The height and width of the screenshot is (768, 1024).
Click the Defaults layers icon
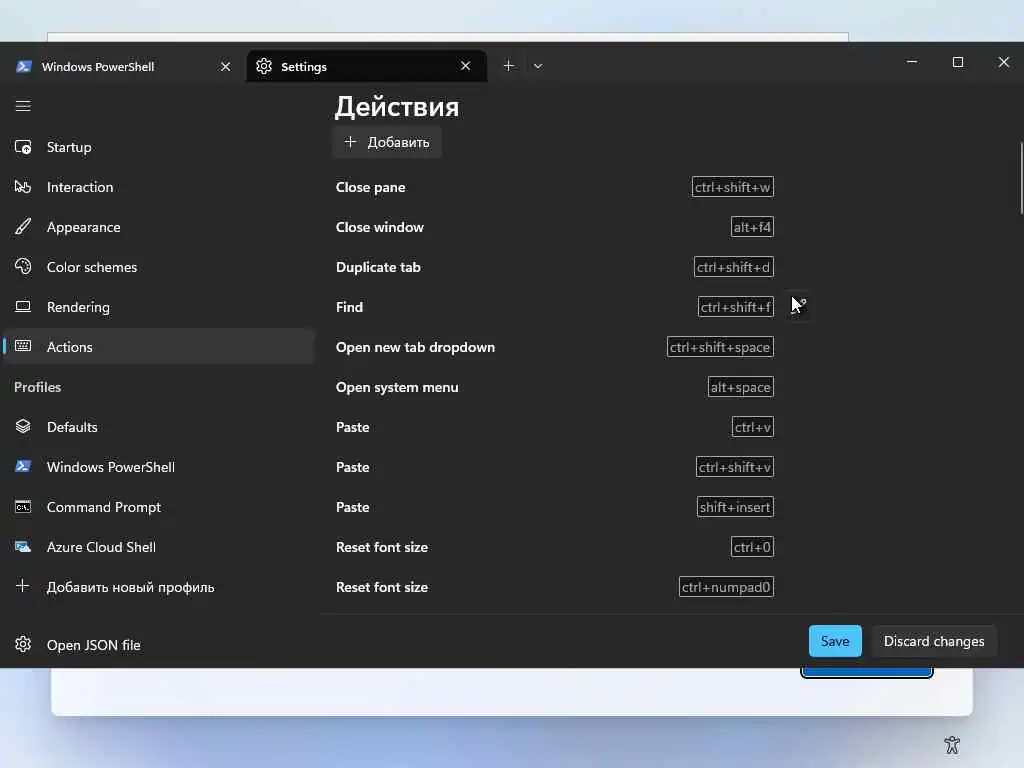tap(23, 426)
